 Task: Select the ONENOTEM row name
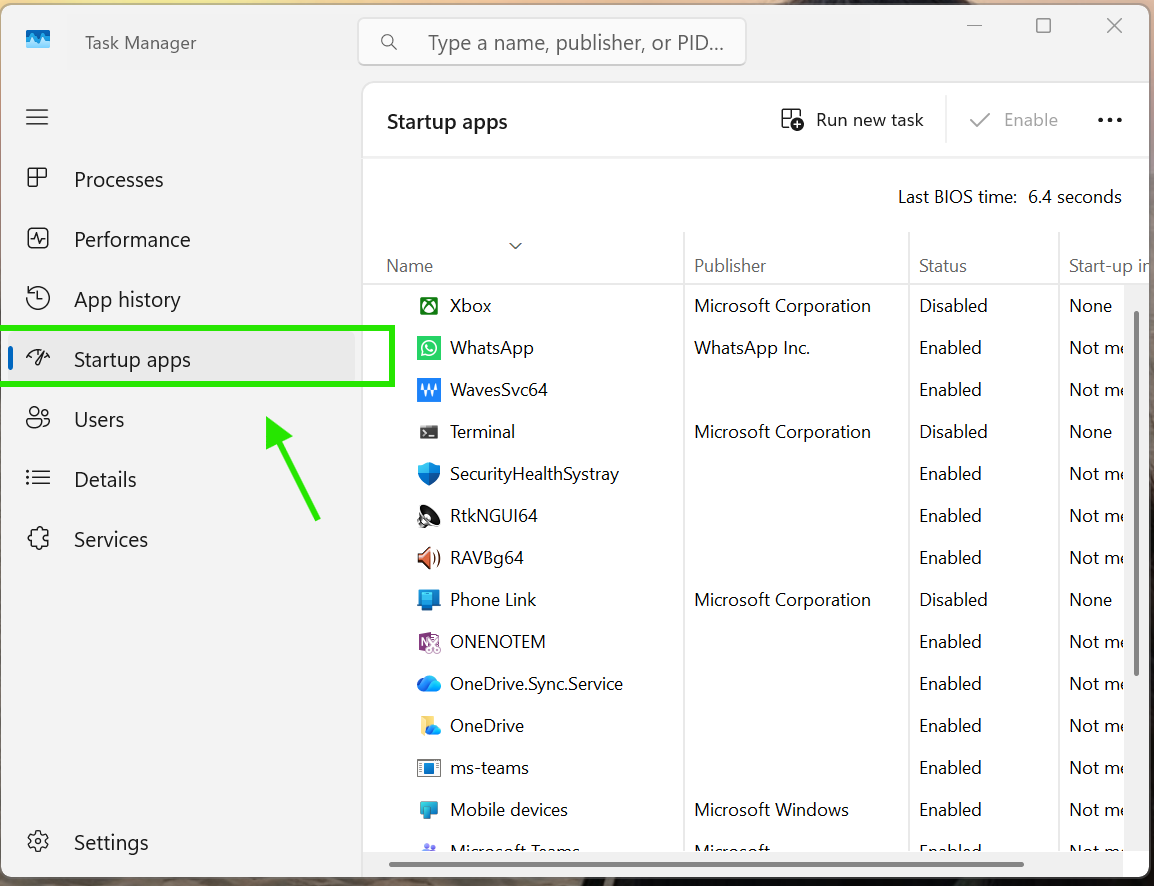[x=498, y=642]
